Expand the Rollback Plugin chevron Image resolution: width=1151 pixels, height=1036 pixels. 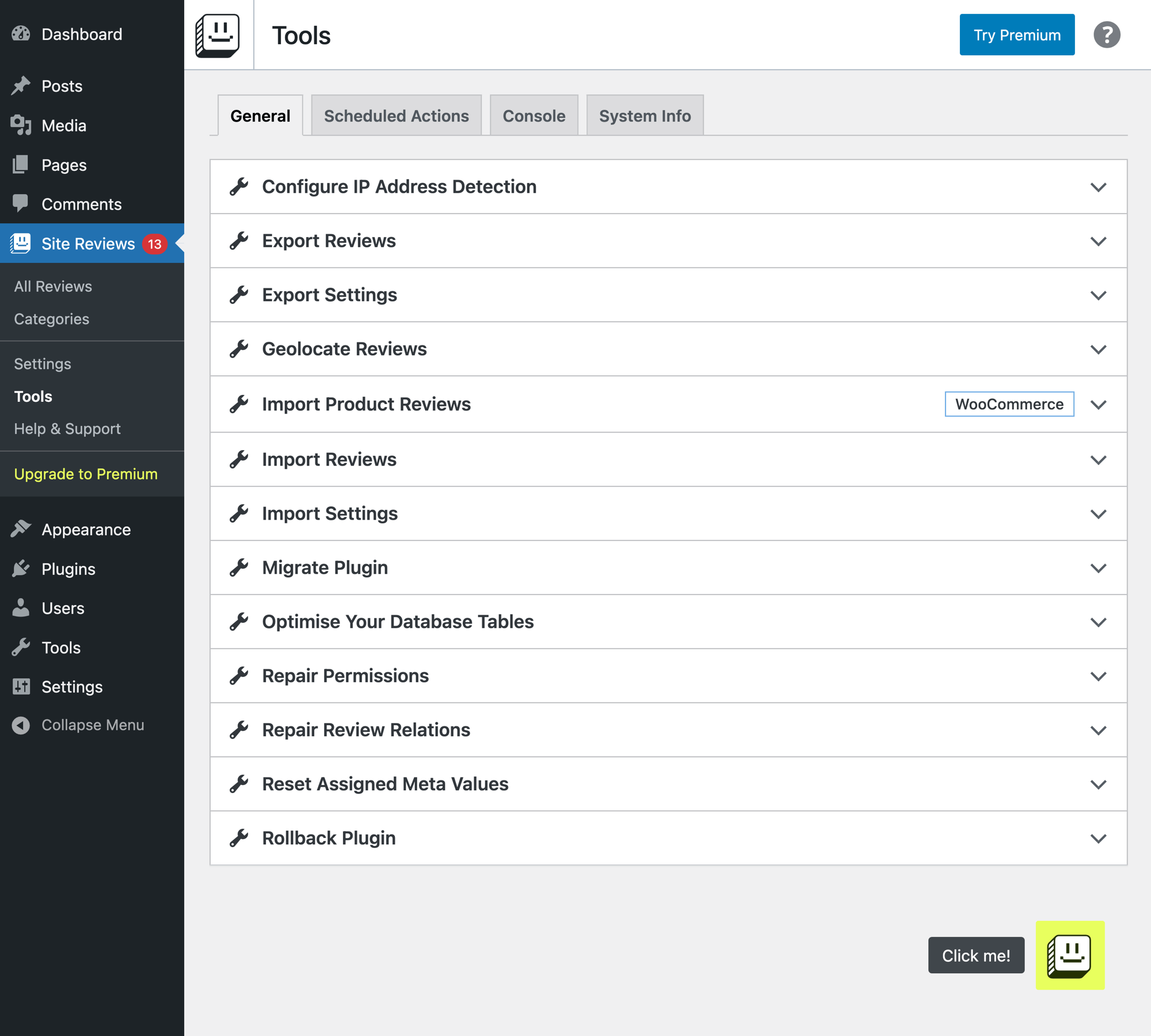[1098, 839]
